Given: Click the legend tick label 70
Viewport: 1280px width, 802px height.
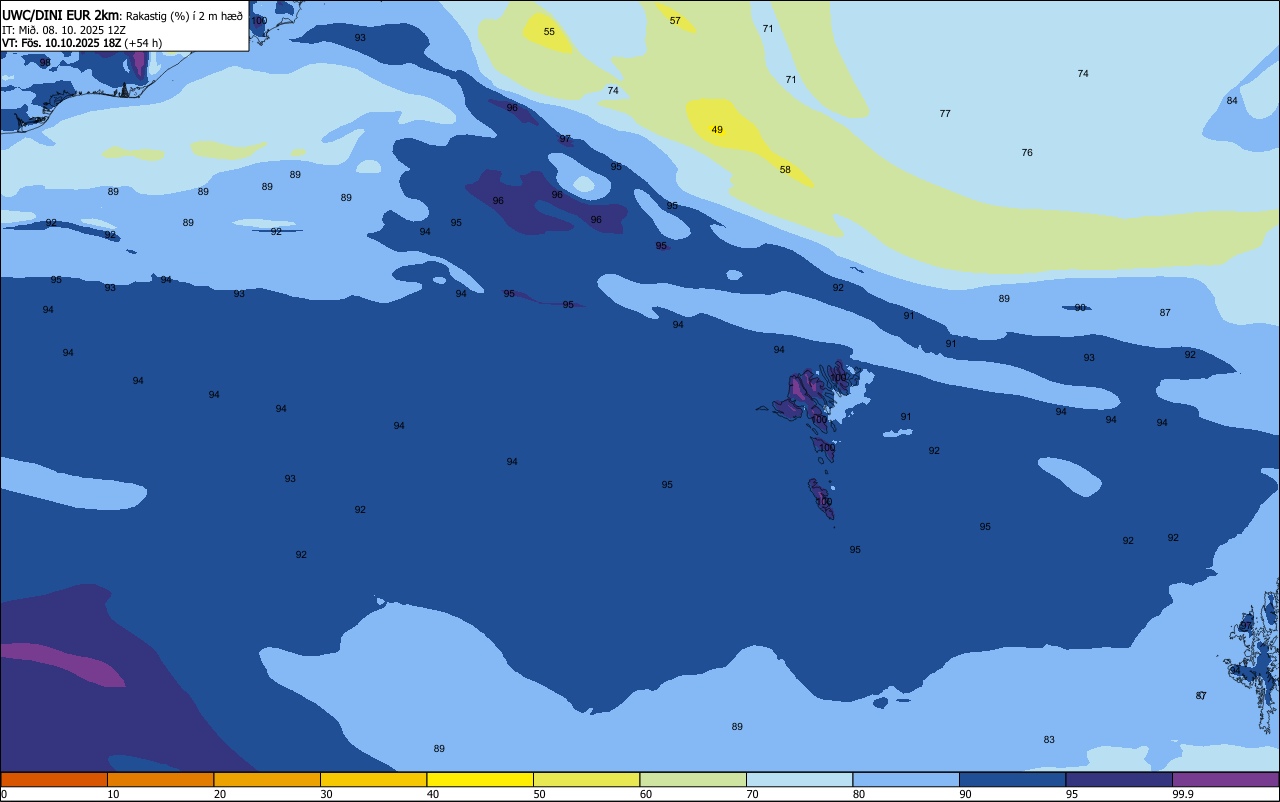Looking at the screenshot, I should point(752,794).
